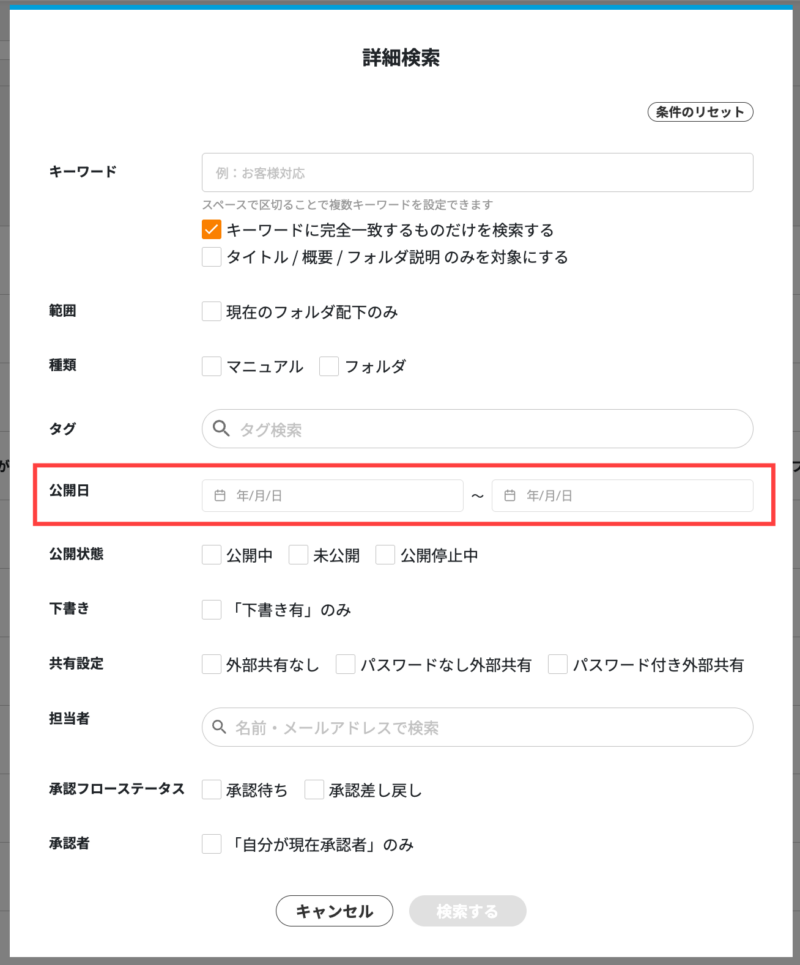Select the マニュアル type checkbox

click(210, 366)
